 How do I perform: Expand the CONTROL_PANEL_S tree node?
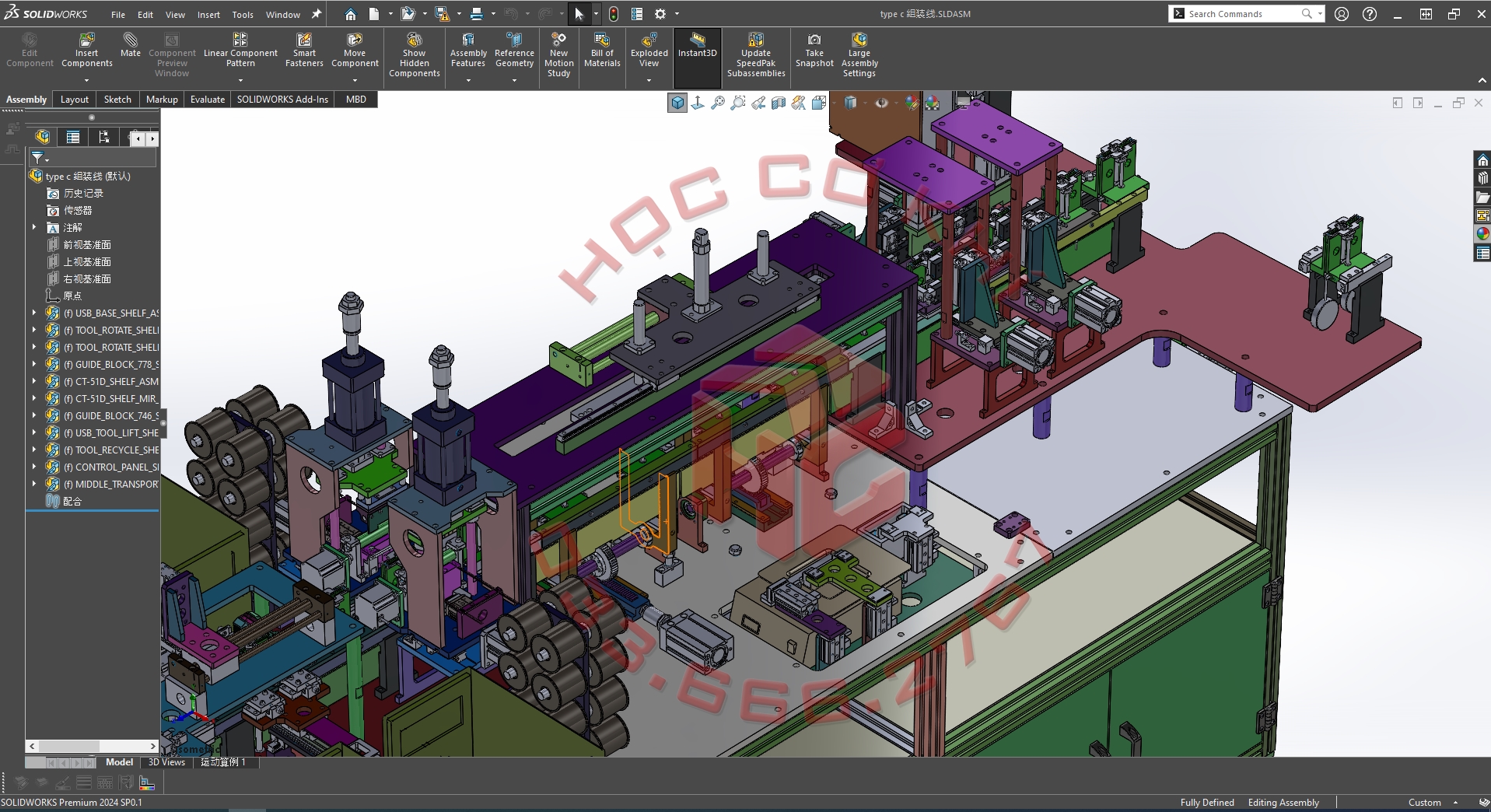[x=34, y=467]
